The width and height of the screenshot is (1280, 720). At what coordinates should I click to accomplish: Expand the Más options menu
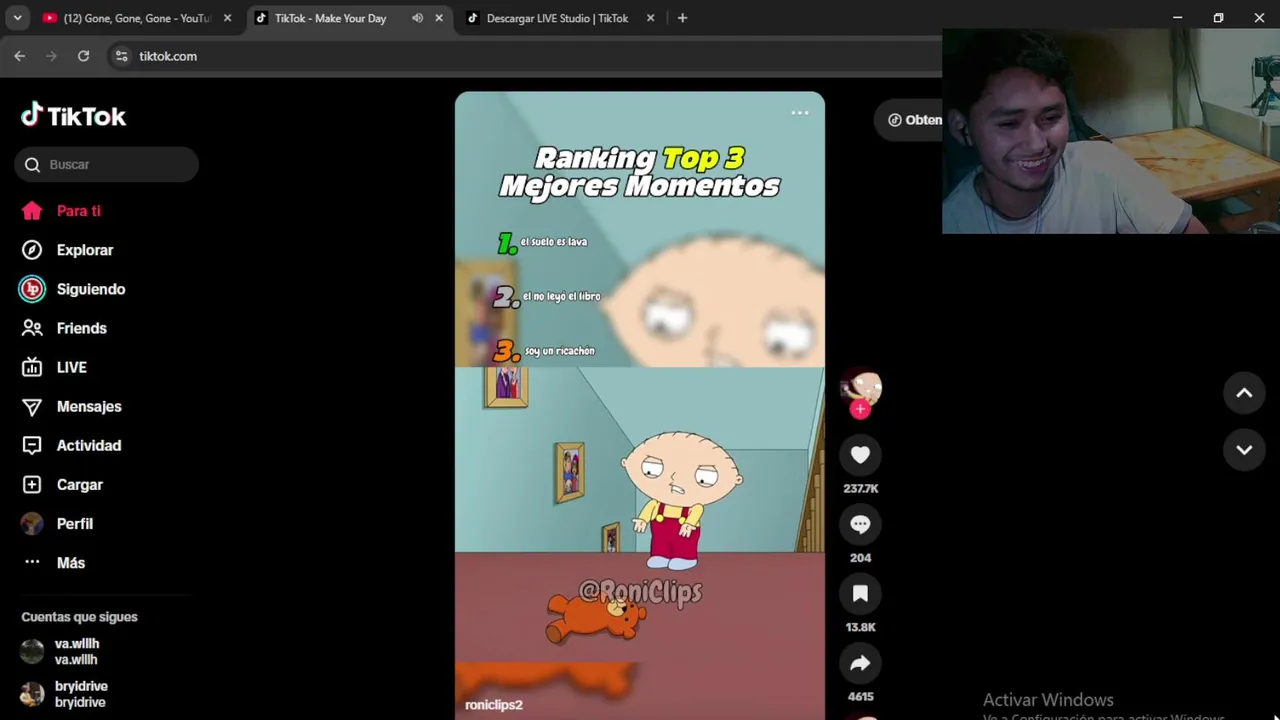(x=70, y=562)
